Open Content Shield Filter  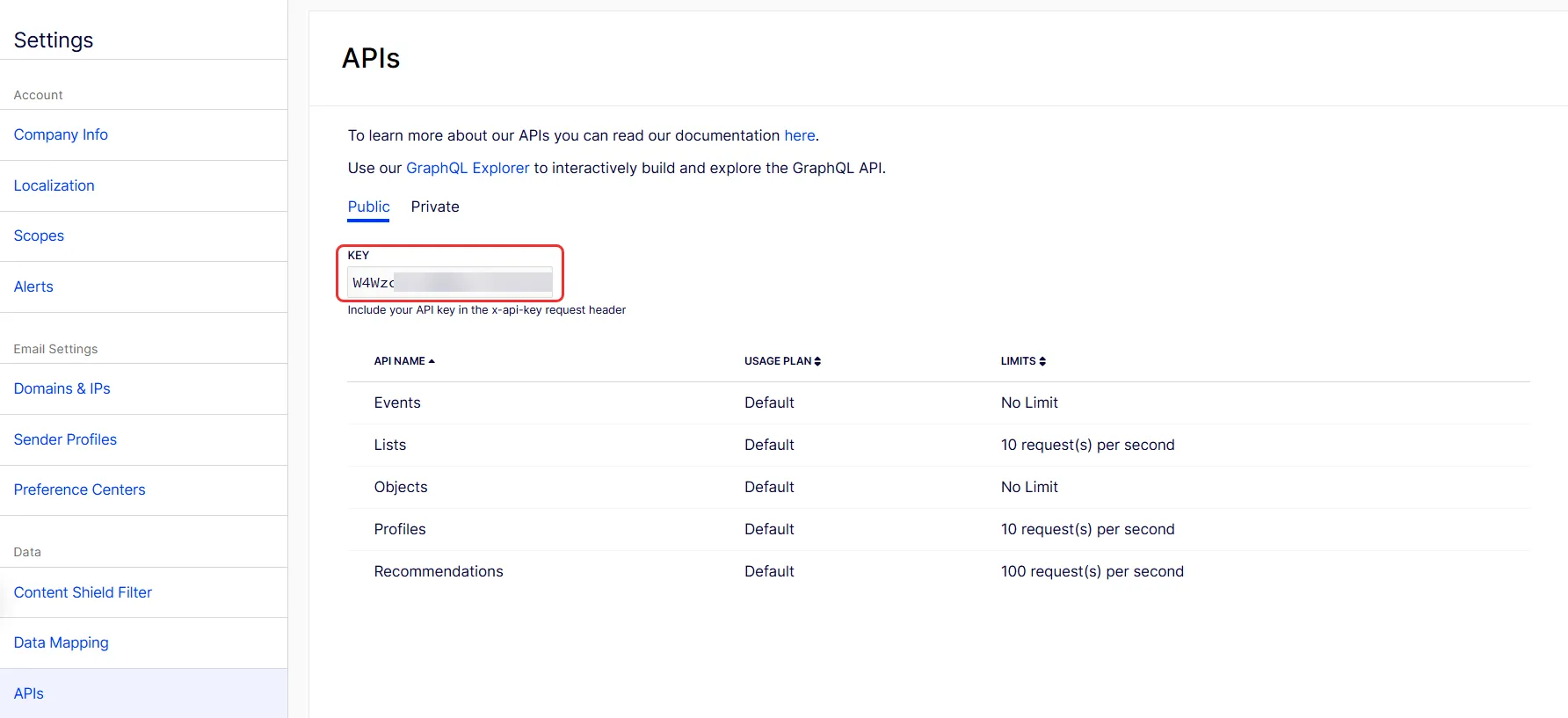(x=83, y=592)
